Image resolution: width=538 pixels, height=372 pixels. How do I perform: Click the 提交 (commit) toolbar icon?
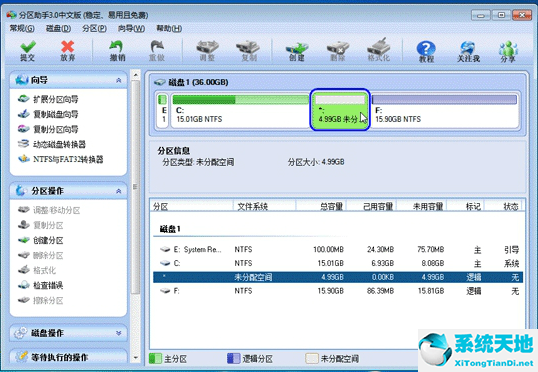(x=27, y=51)
